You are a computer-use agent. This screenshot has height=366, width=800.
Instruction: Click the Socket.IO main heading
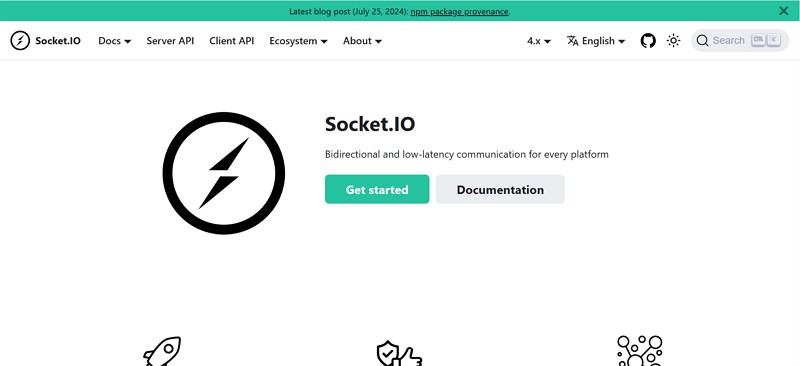[370, 124]
